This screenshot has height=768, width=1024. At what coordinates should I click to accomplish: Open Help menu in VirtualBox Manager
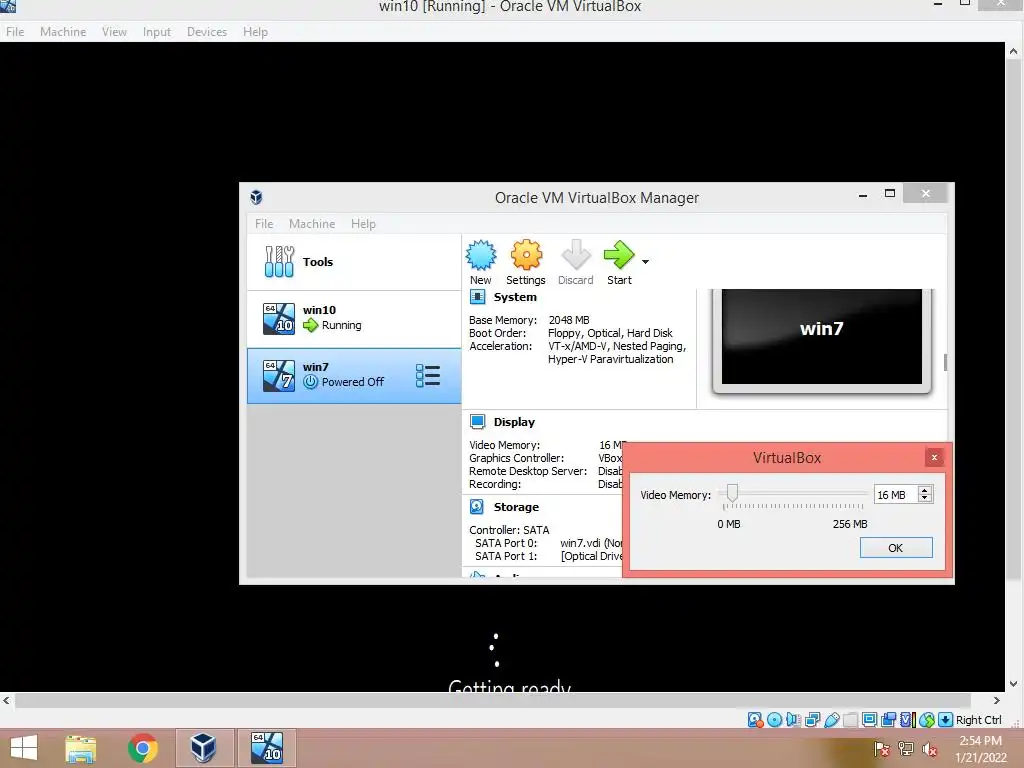pos(363,223)
